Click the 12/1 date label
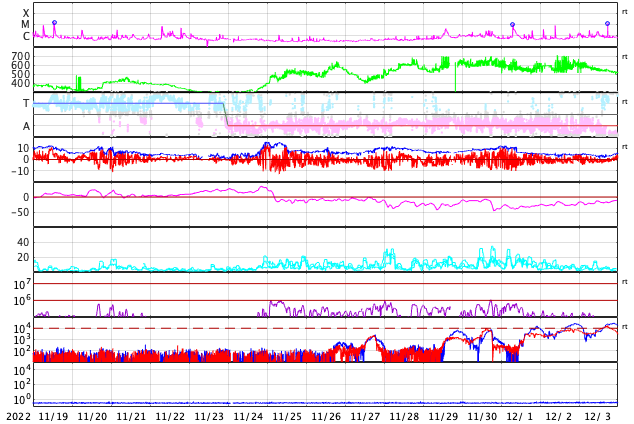Viewport: 634px width, 424px height. [520, 416]
